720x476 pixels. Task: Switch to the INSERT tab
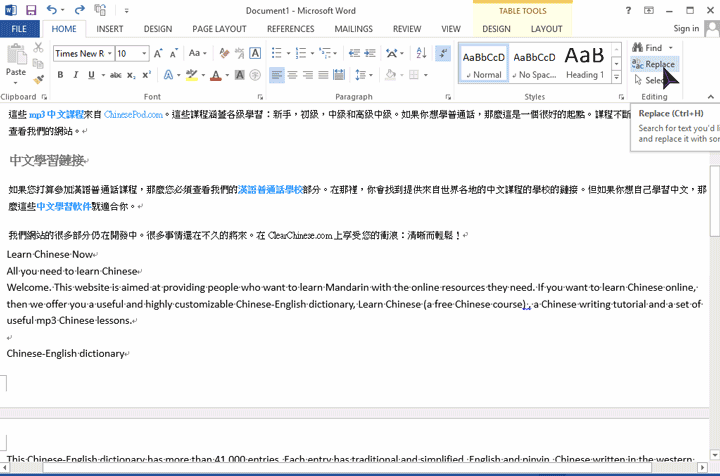[110, 29]
